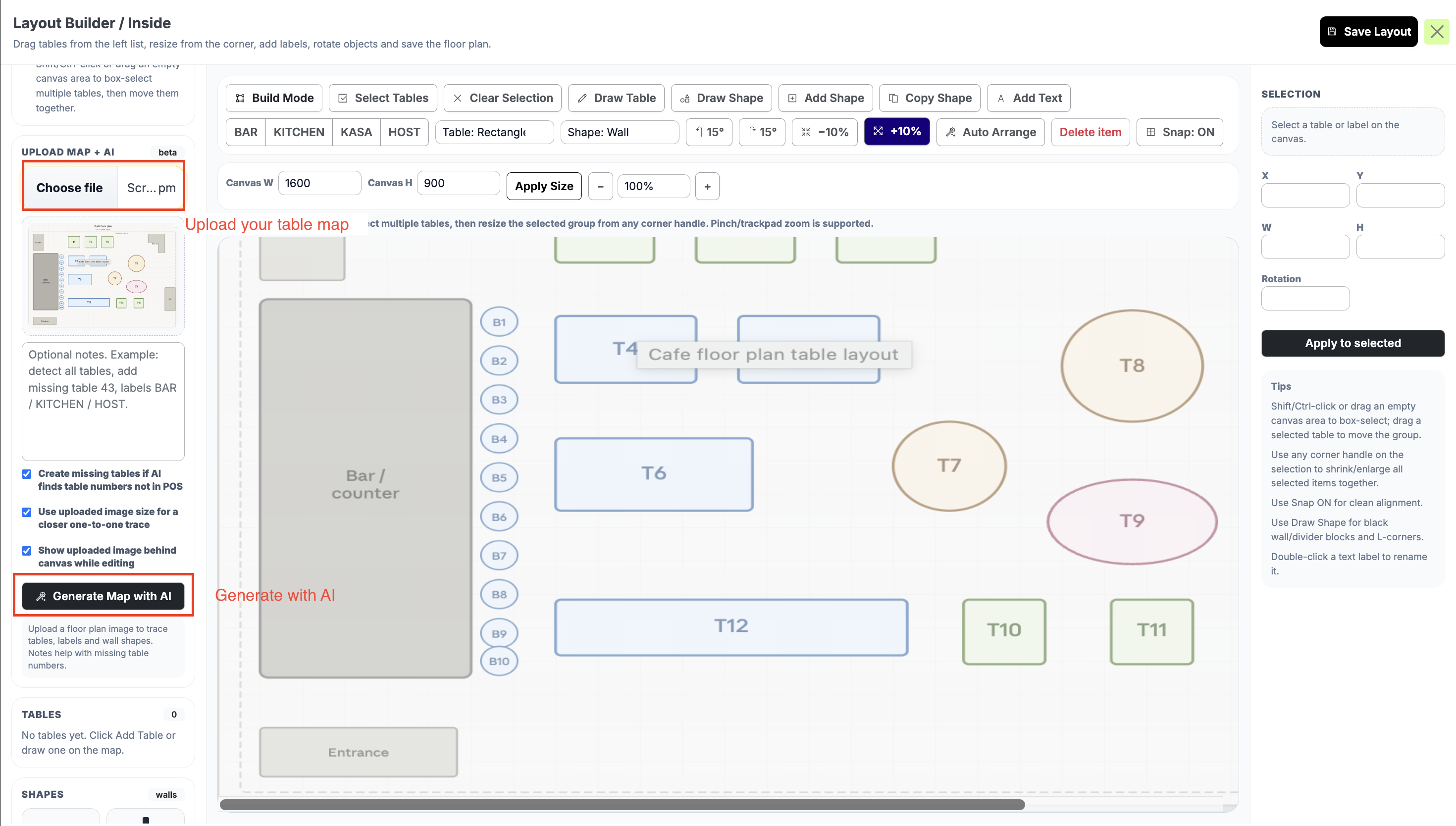Toggle Show uploaded image behind canvas
The image size is (1456, 826).
27,551
